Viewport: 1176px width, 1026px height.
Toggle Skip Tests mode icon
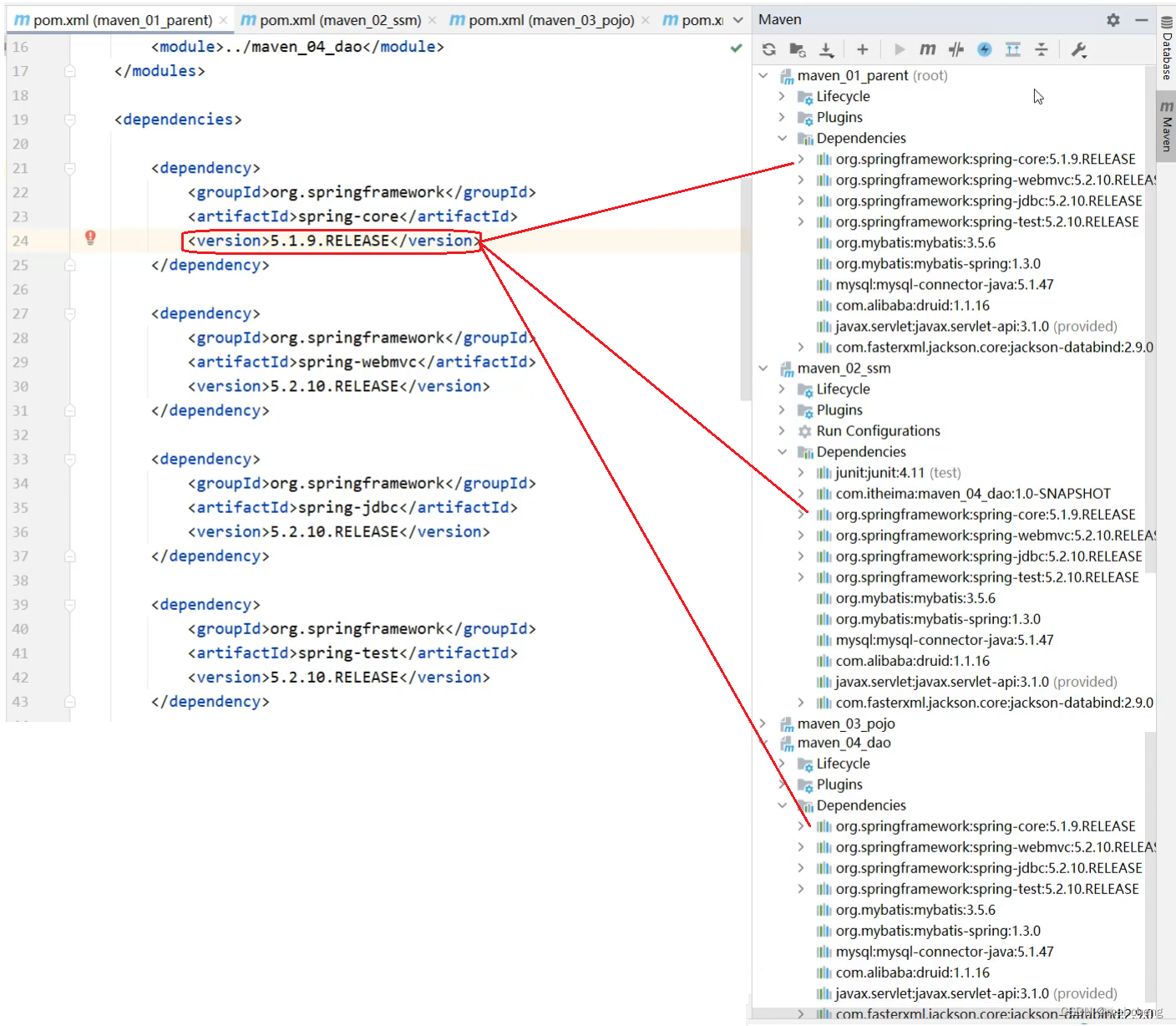(985, 49)
